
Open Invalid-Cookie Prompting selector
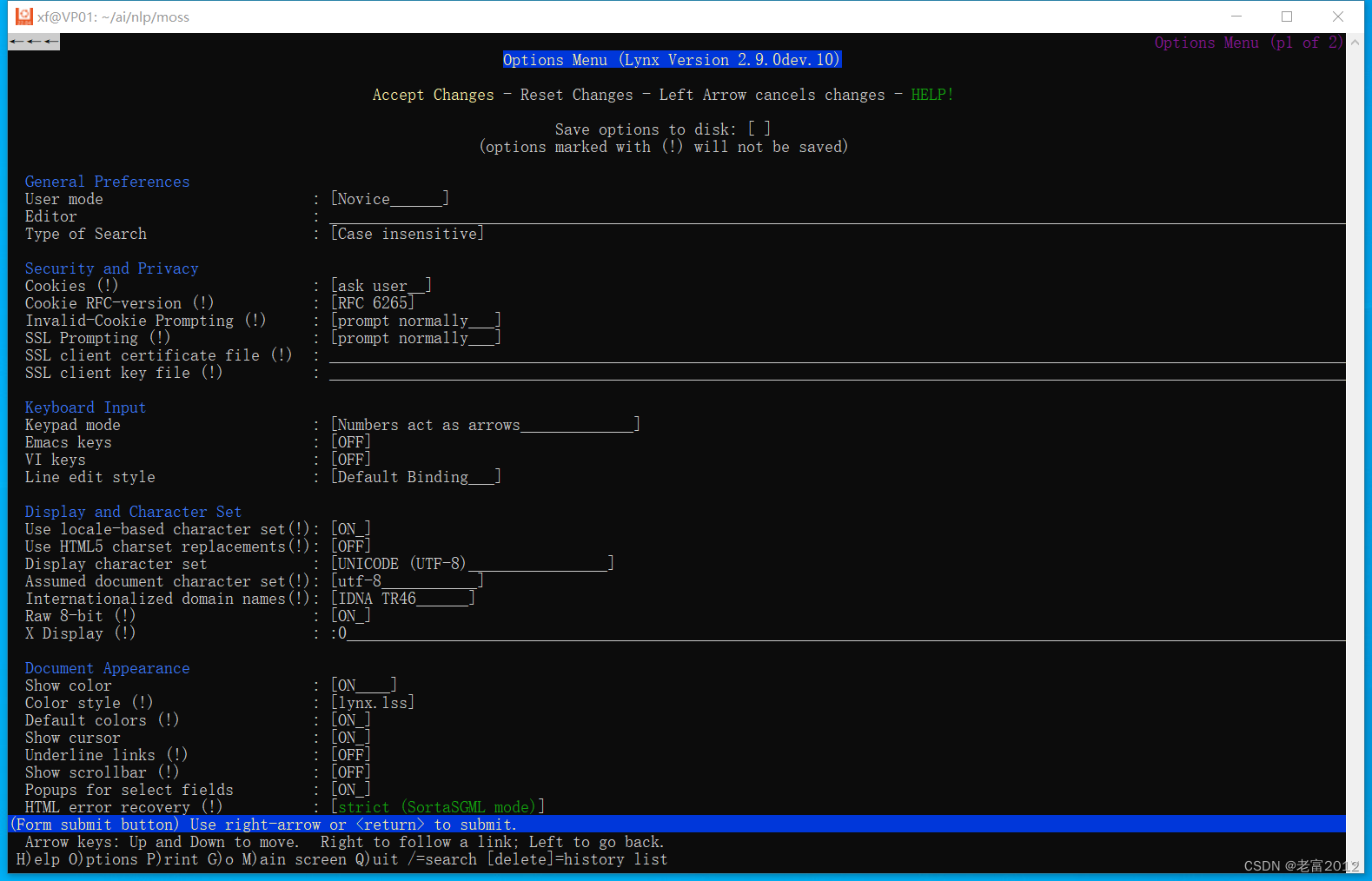coord(415,321)
